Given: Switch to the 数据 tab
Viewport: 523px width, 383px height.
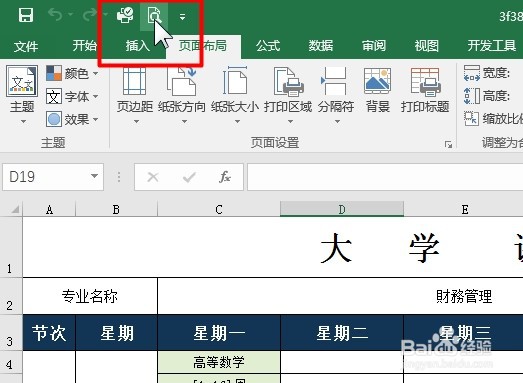Looking at the screenshot, I should [x=321, y=45].
